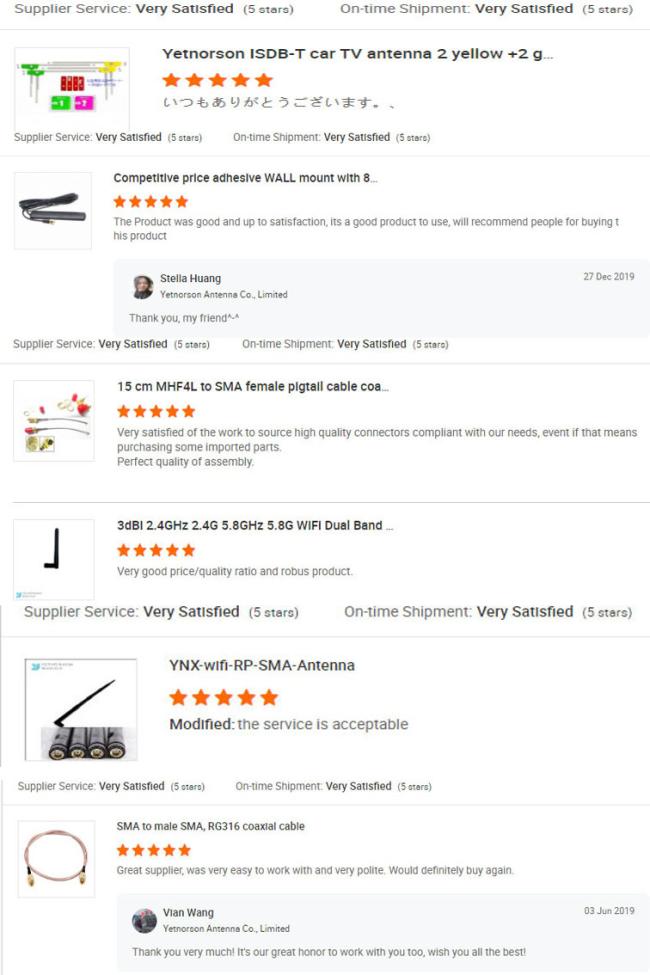Screen dimensions: 650x975
Task: Select Stella Huang's name in the reply
Action: pyautogui.click(x=190, y=279)
